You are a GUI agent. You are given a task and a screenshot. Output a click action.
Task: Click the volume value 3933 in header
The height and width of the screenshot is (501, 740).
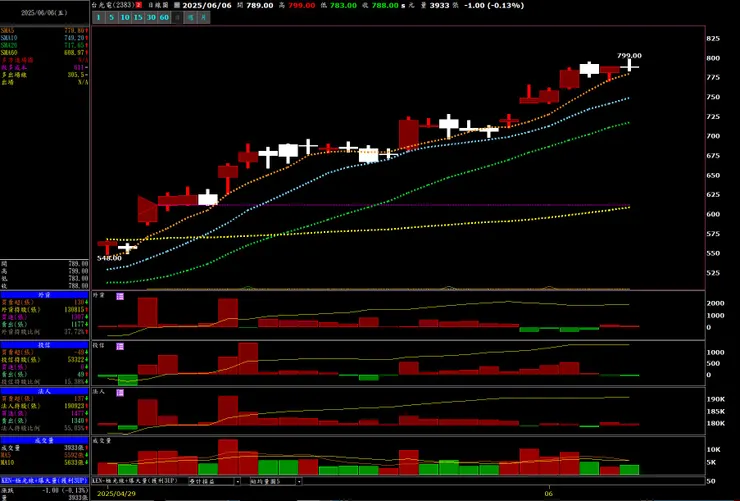click(440, 5)
